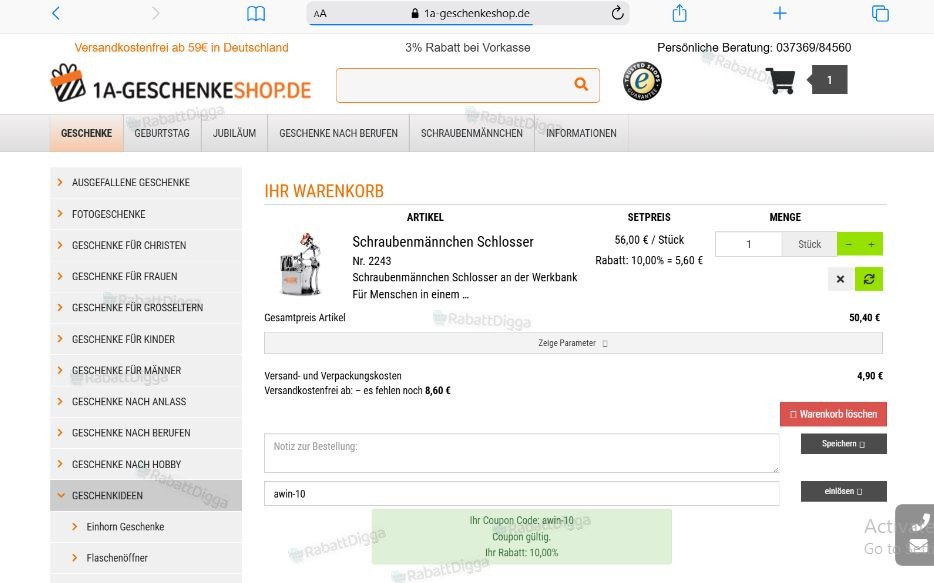Expand Ausgefallene Geschenke in the sidebar

pos(146,182)
